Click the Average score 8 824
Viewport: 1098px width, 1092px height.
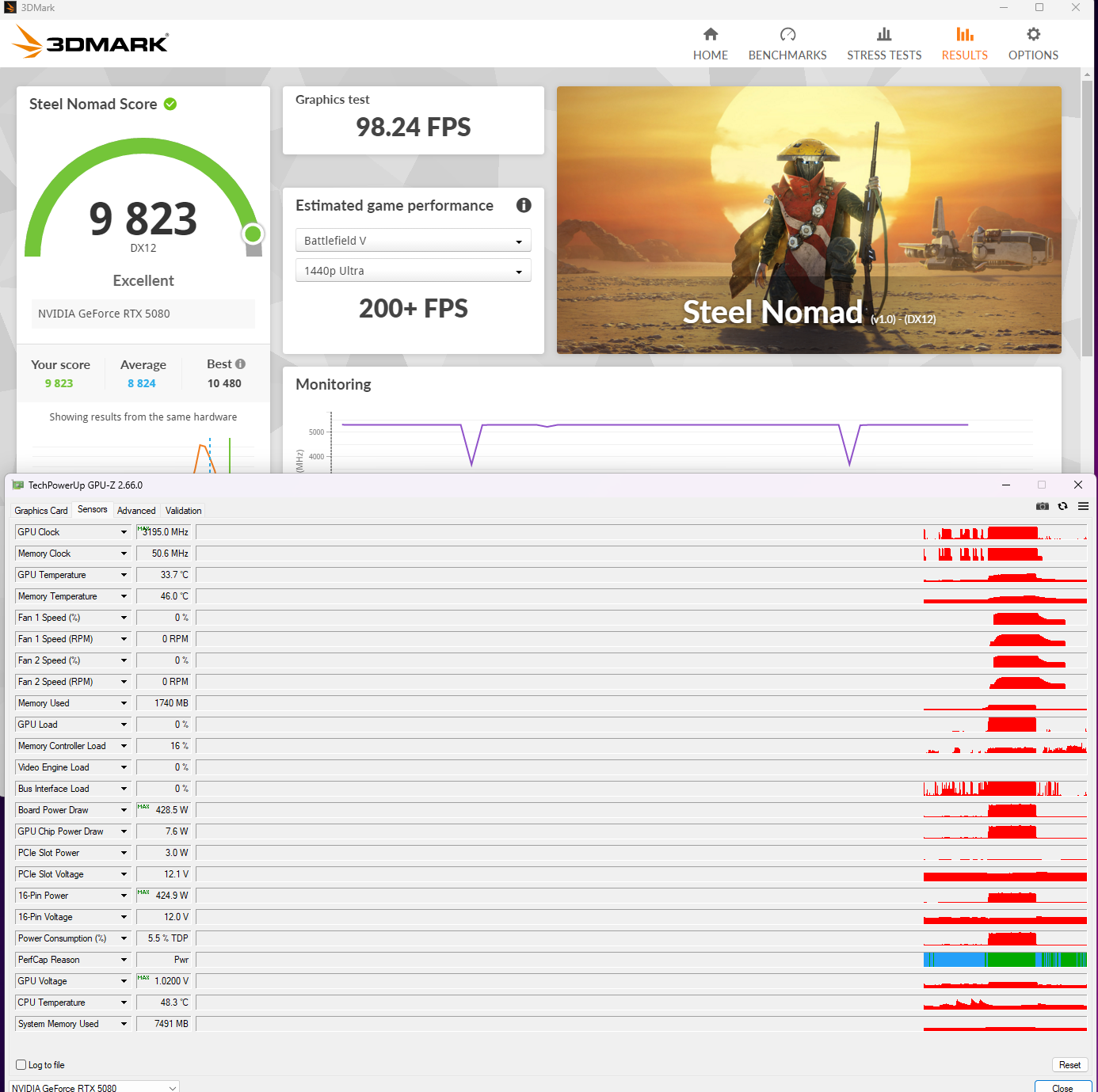coord(142,383)
